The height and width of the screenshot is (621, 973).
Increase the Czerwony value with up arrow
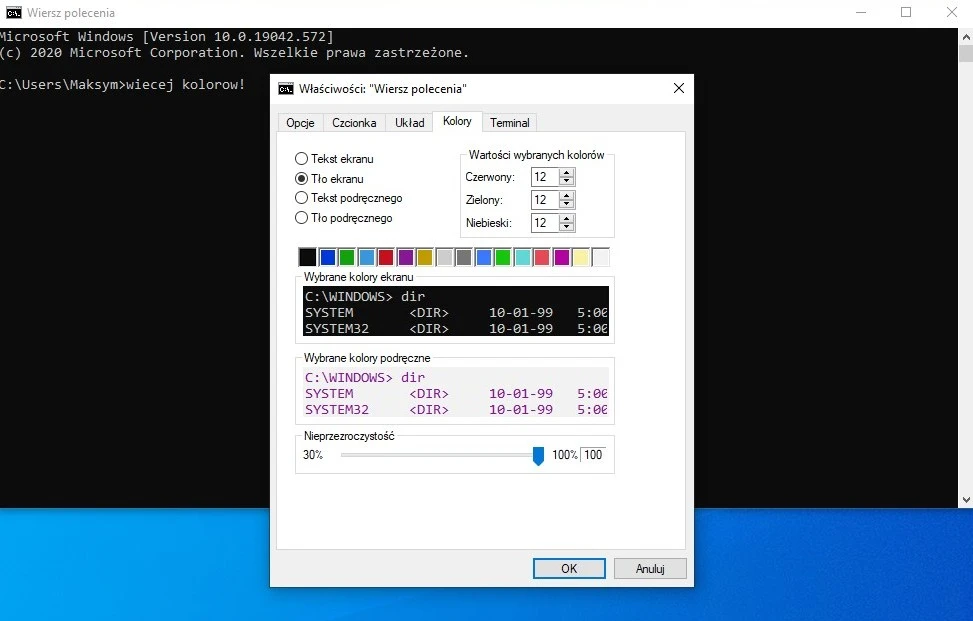pos(567,172)
